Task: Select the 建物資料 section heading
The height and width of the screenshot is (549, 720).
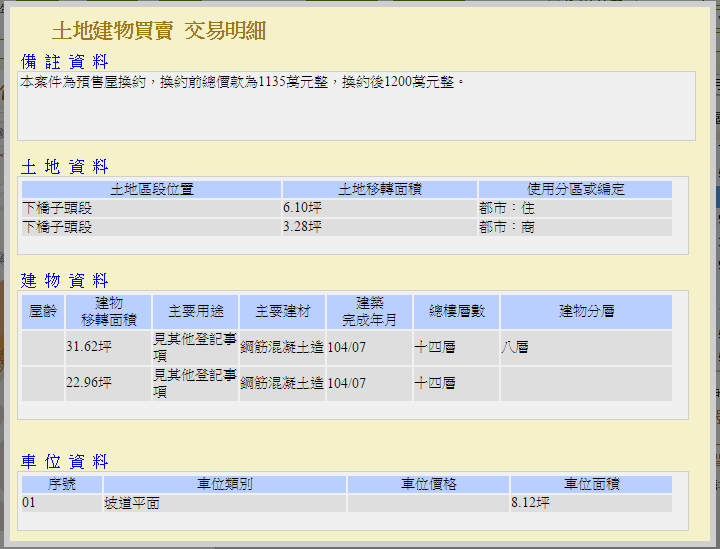Action: (x=64, y=280)
